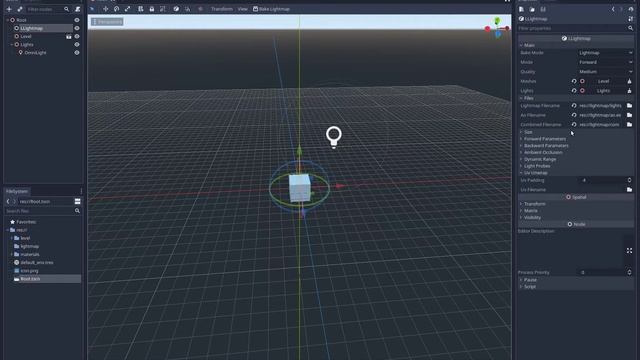Screen dimensions: 640x360
Task: Click the Lights node path assign button
Action: (x=604, y=91)
